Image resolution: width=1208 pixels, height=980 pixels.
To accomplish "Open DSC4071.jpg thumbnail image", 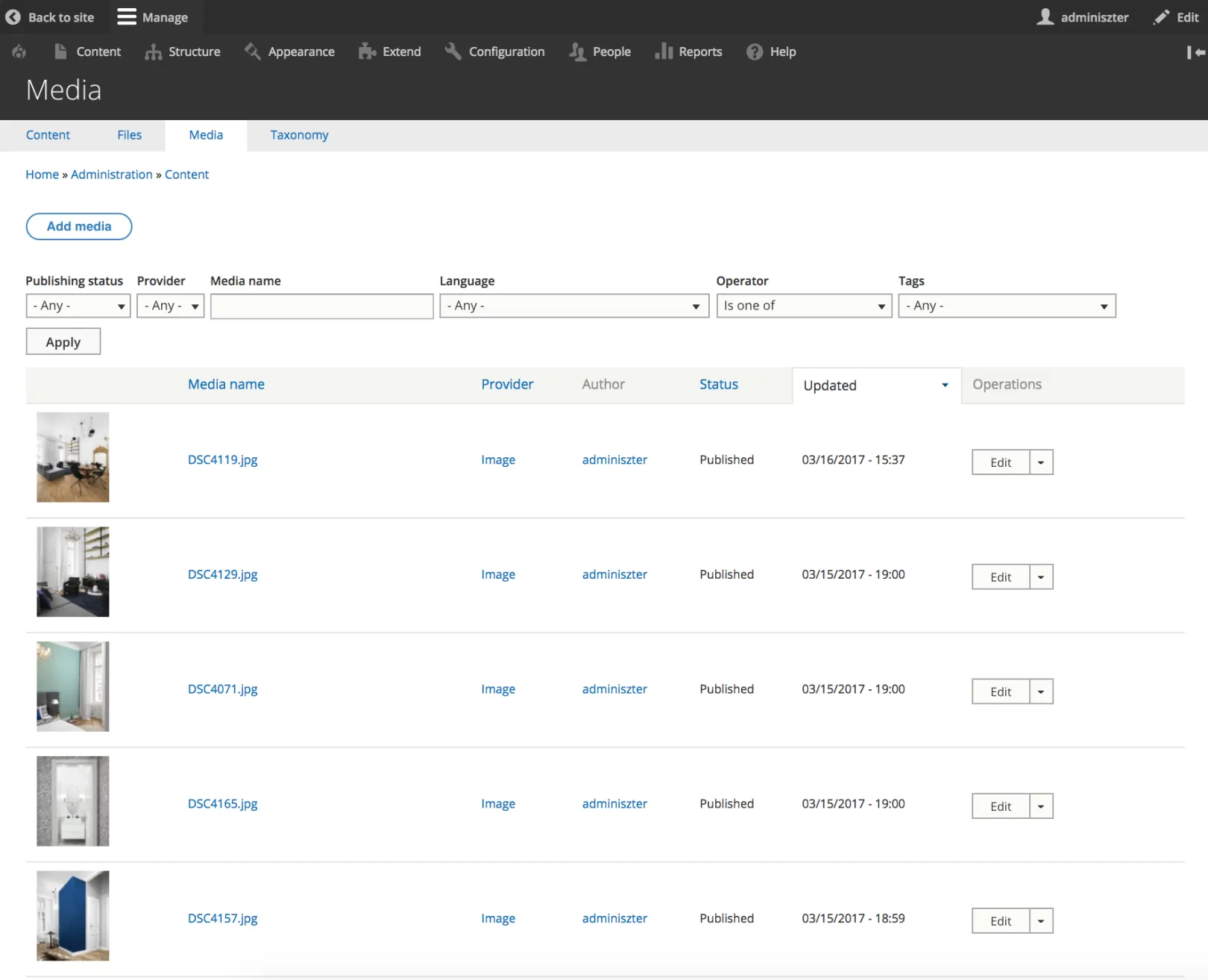I will [x=73, y=687].
